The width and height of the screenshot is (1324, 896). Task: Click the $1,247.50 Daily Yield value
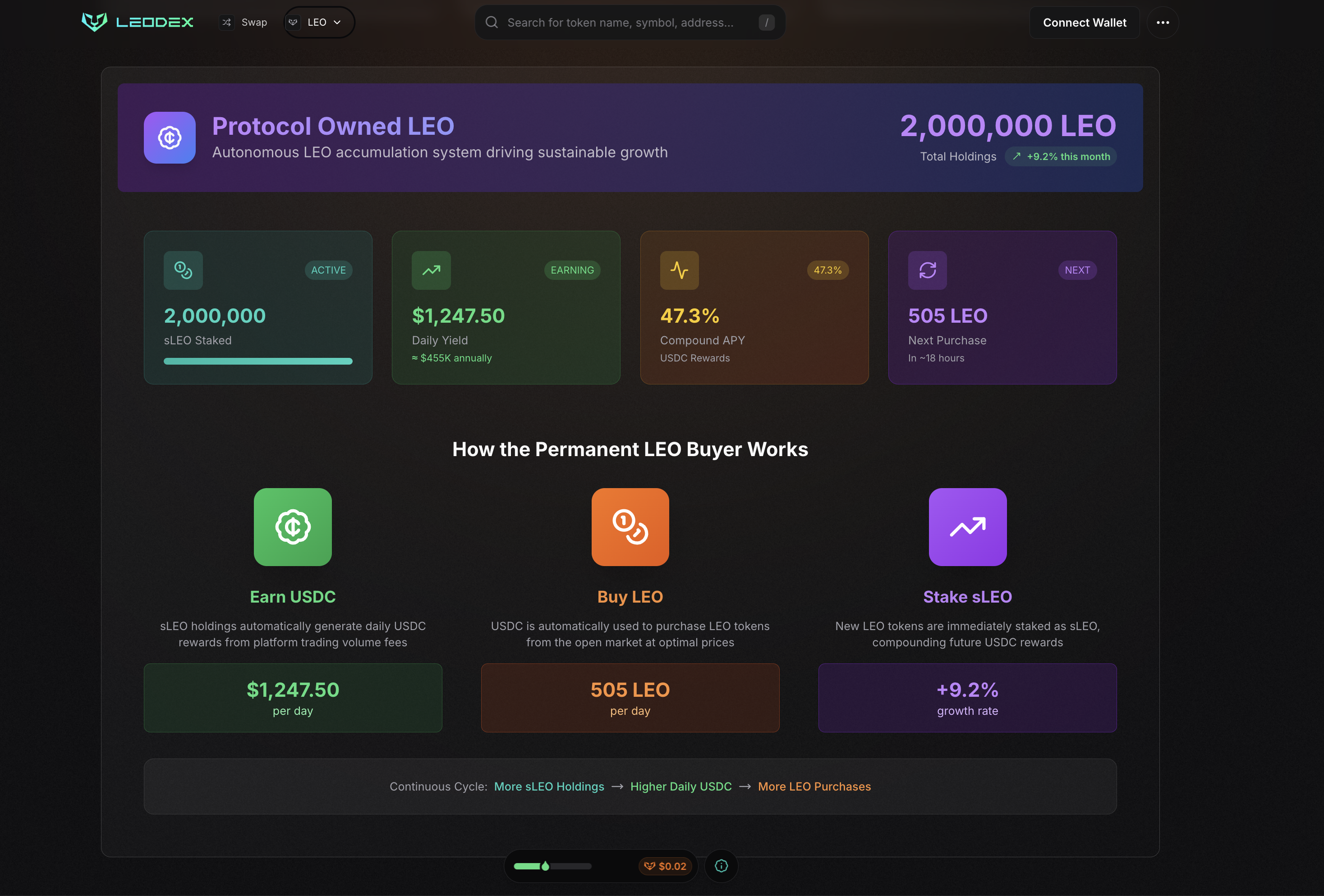pos(458,316)
